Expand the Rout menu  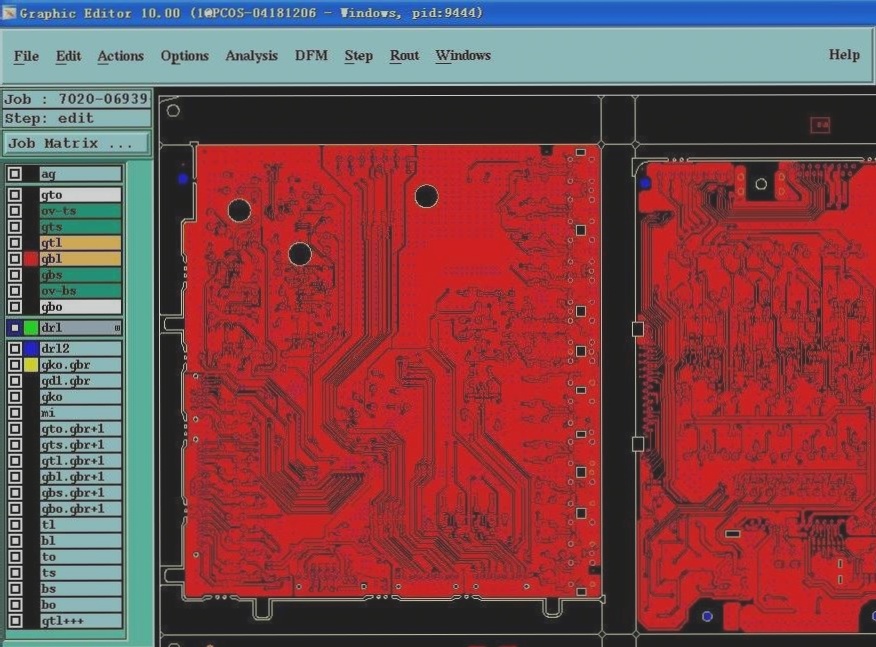(404, 56)
